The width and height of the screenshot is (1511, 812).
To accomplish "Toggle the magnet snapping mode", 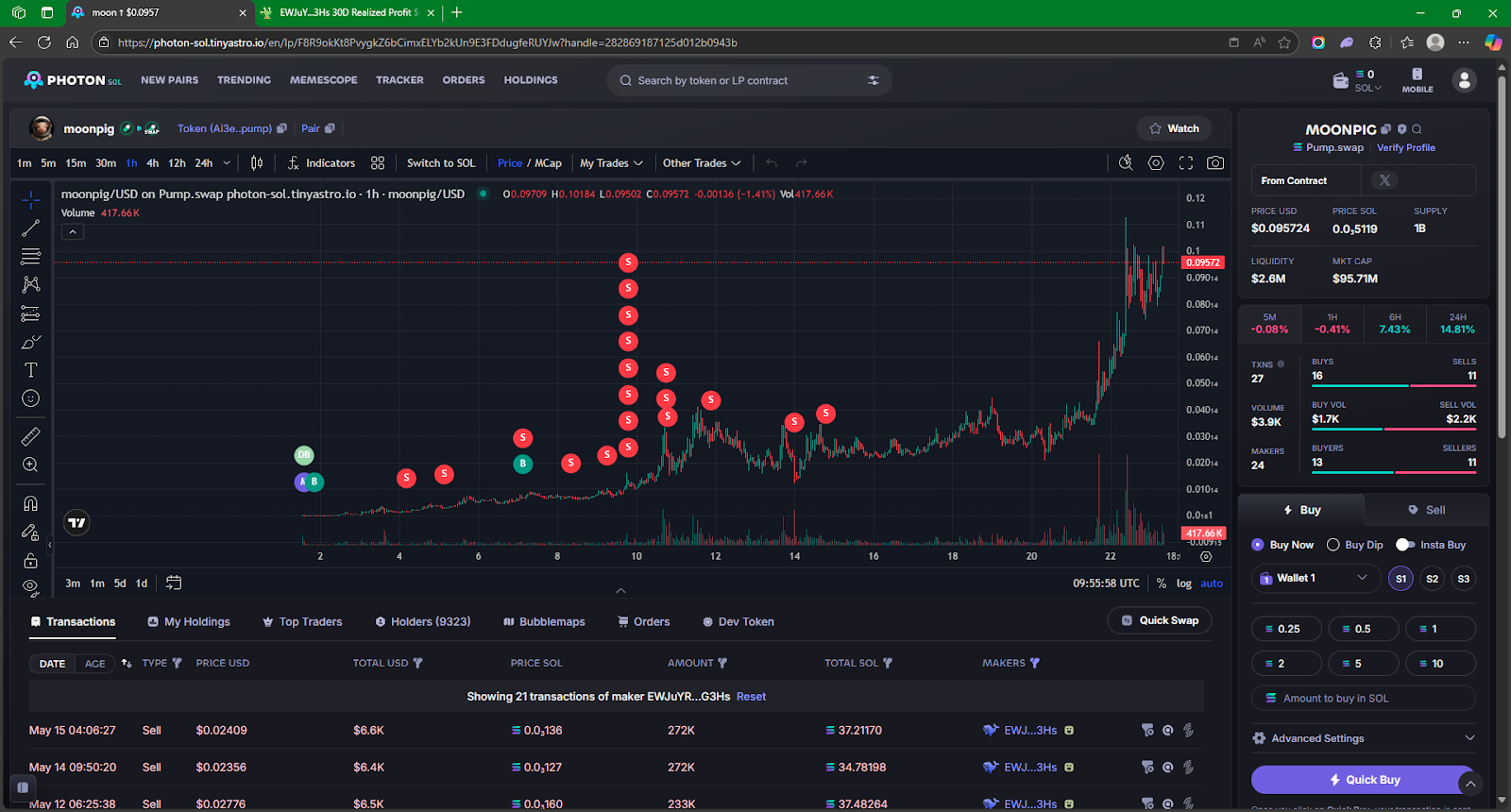I will tap(30, 503).
